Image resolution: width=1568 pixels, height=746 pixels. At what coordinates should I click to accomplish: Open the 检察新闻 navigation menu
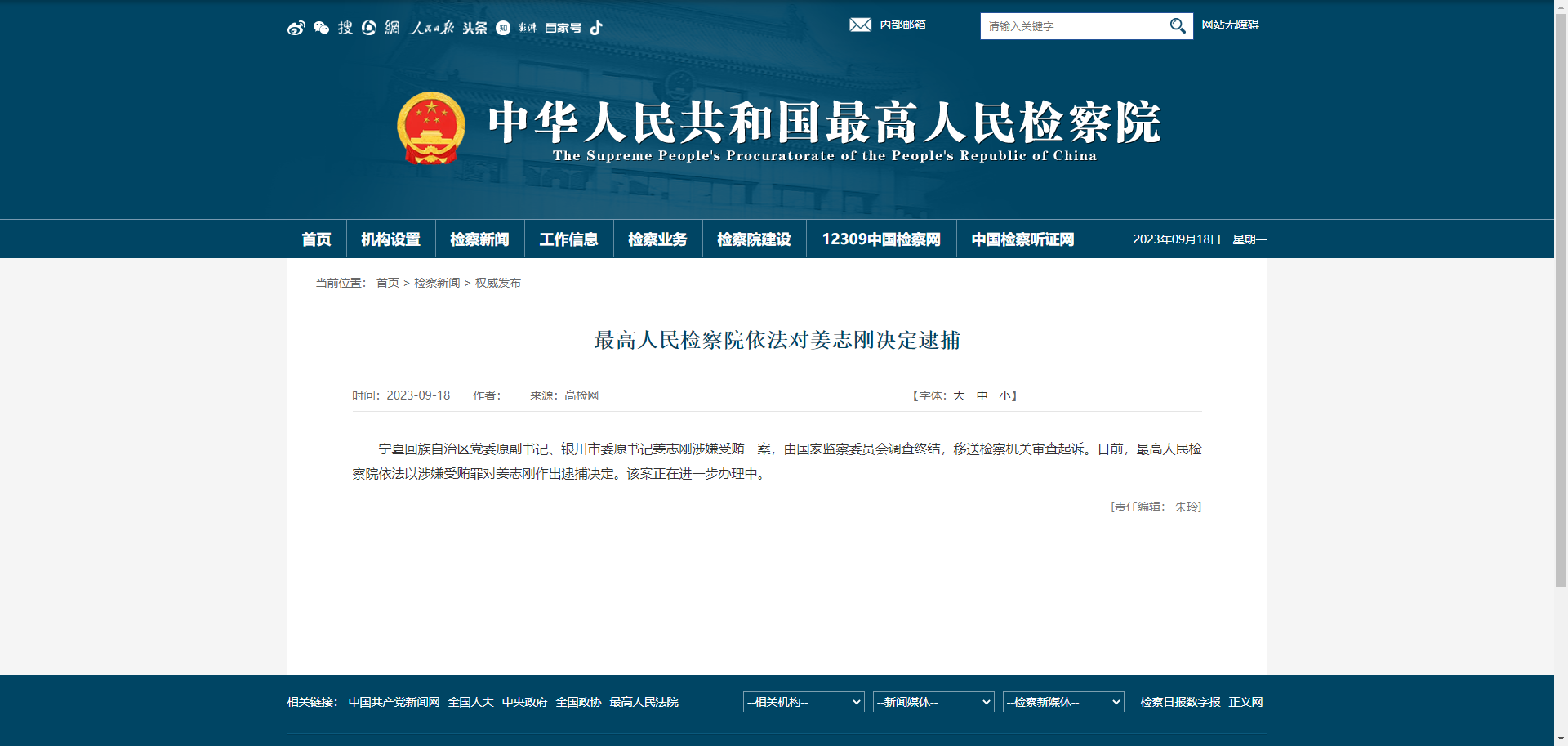point(479,239)
